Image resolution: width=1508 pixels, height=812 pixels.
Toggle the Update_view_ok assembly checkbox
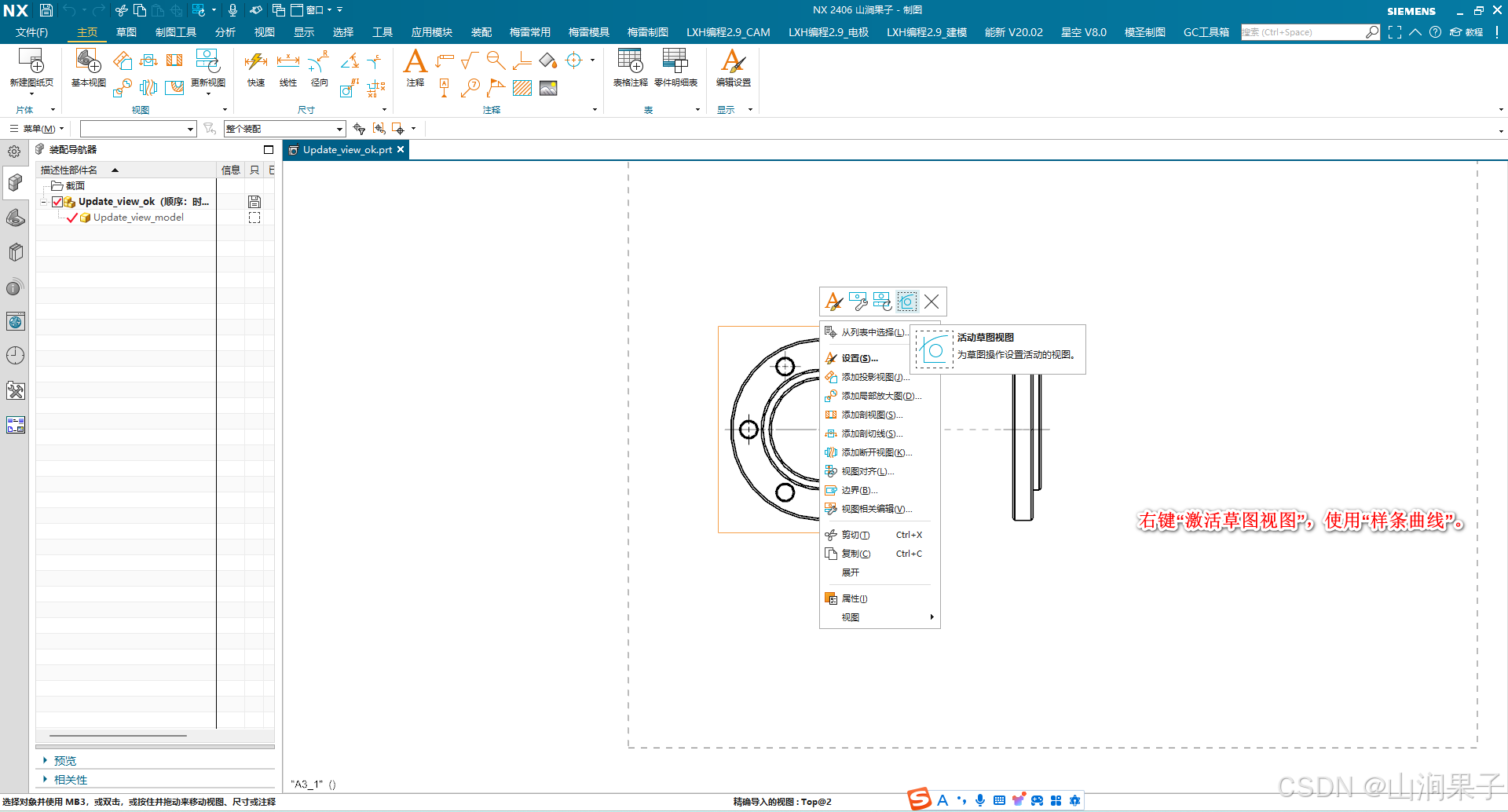click(x=57, y=202)
